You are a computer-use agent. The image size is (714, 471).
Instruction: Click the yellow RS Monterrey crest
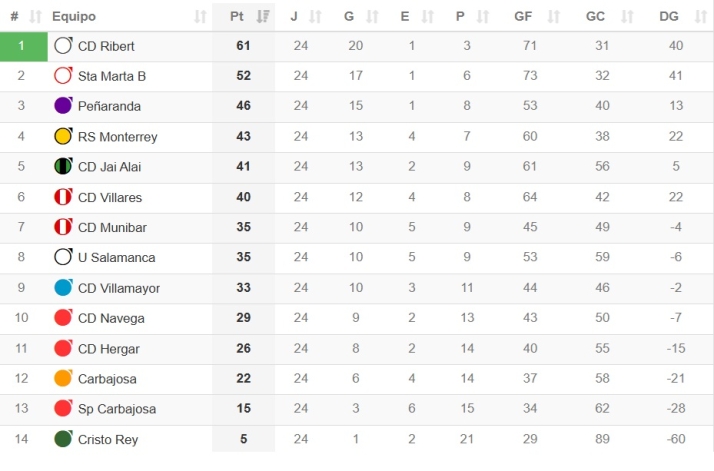(x=63, y=136)
